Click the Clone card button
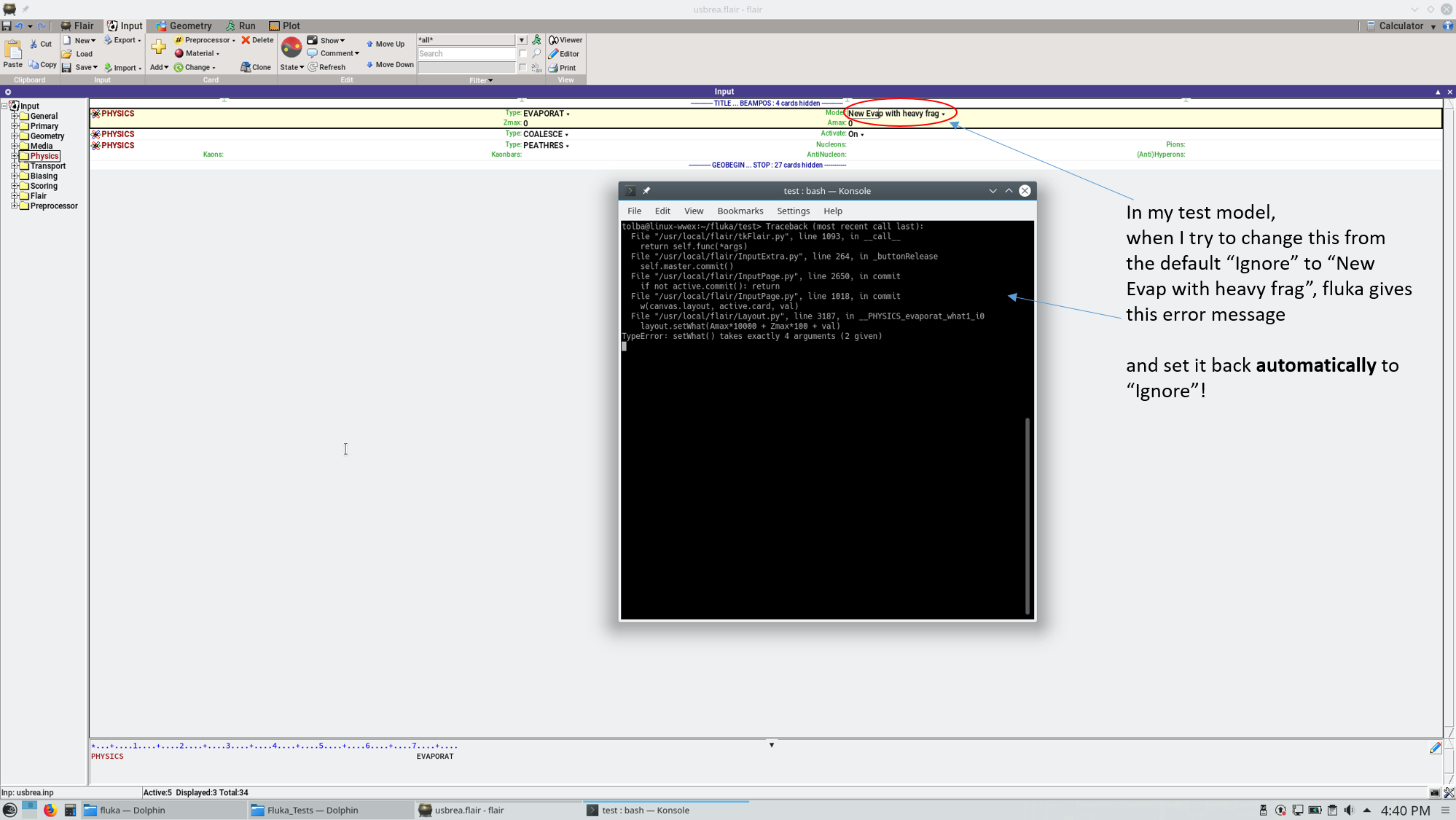 point(256,67)
